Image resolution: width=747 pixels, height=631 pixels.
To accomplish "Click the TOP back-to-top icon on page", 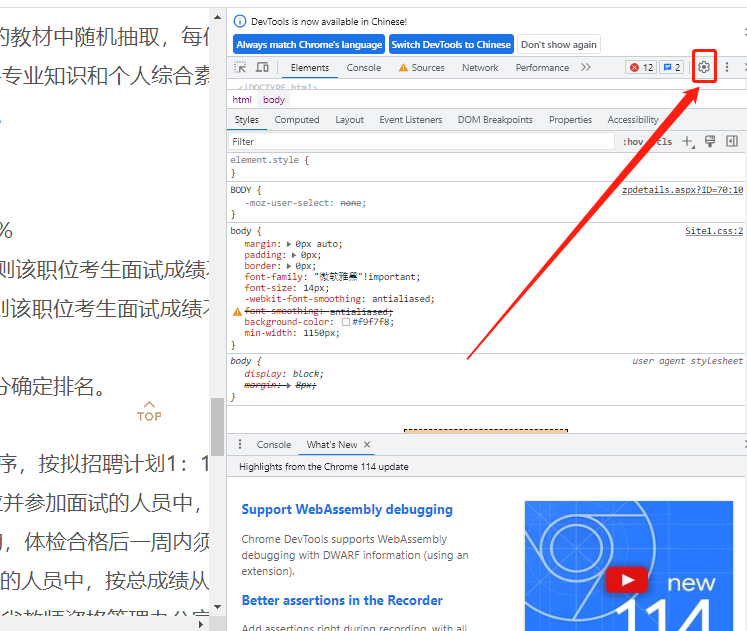I will click(x=149, y=411).
